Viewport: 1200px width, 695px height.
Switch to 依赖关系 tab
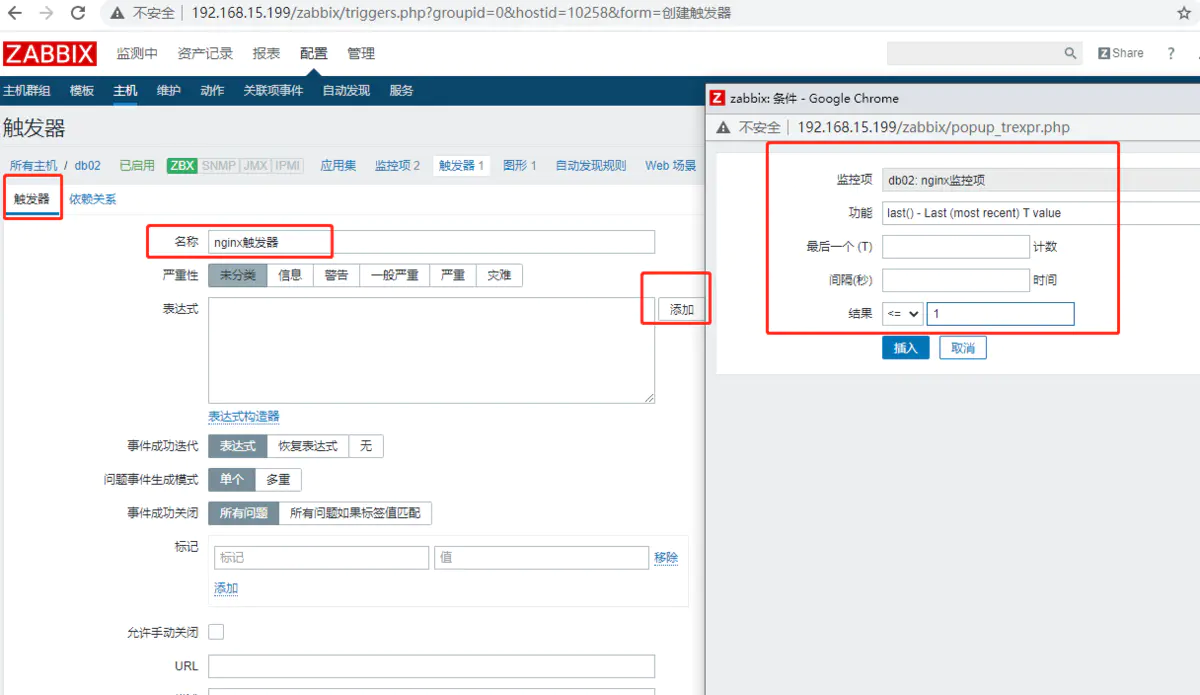click(x=93, y=199)
